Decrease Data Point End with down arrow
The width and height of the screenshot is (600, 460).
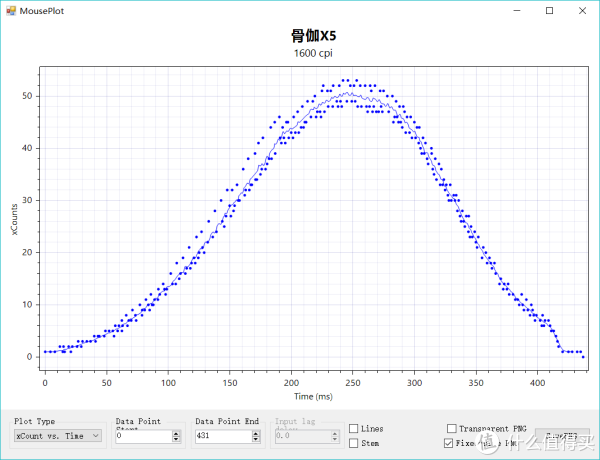click(256, 439)
